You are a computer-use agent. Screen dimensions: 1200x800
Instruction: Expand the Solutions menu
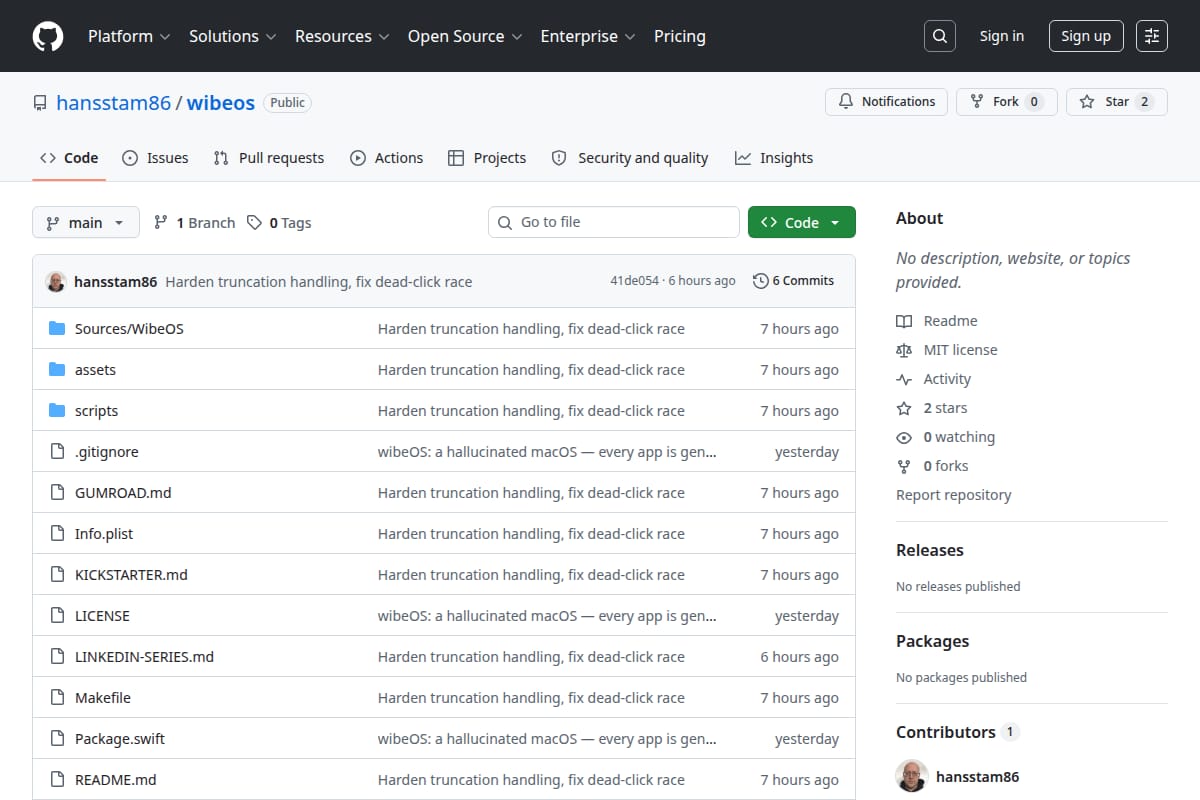coord(232,36)
